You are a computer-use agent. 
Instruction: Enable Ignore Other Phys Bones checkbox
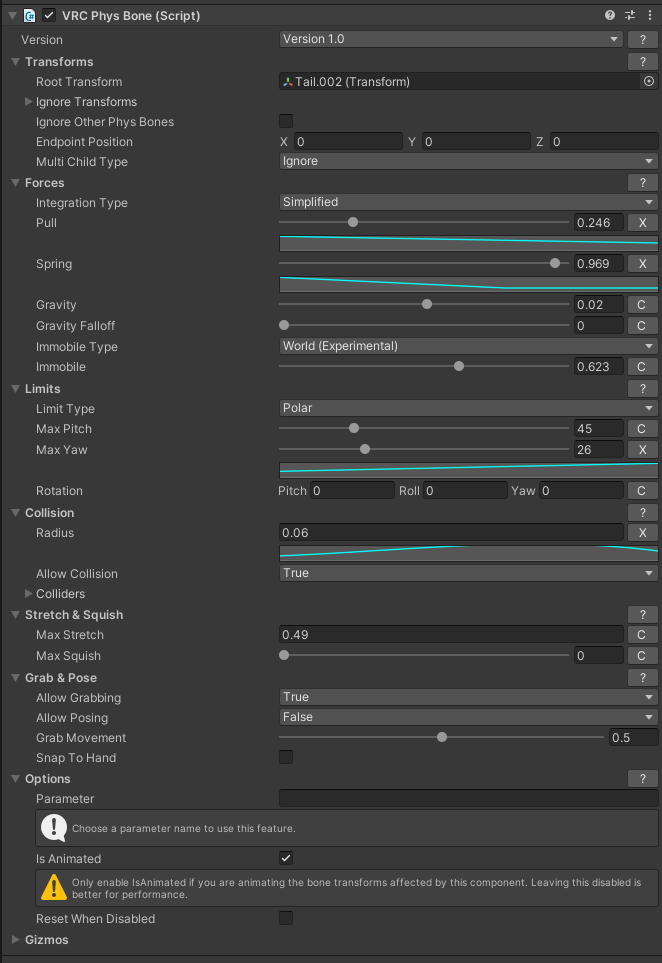286,121
